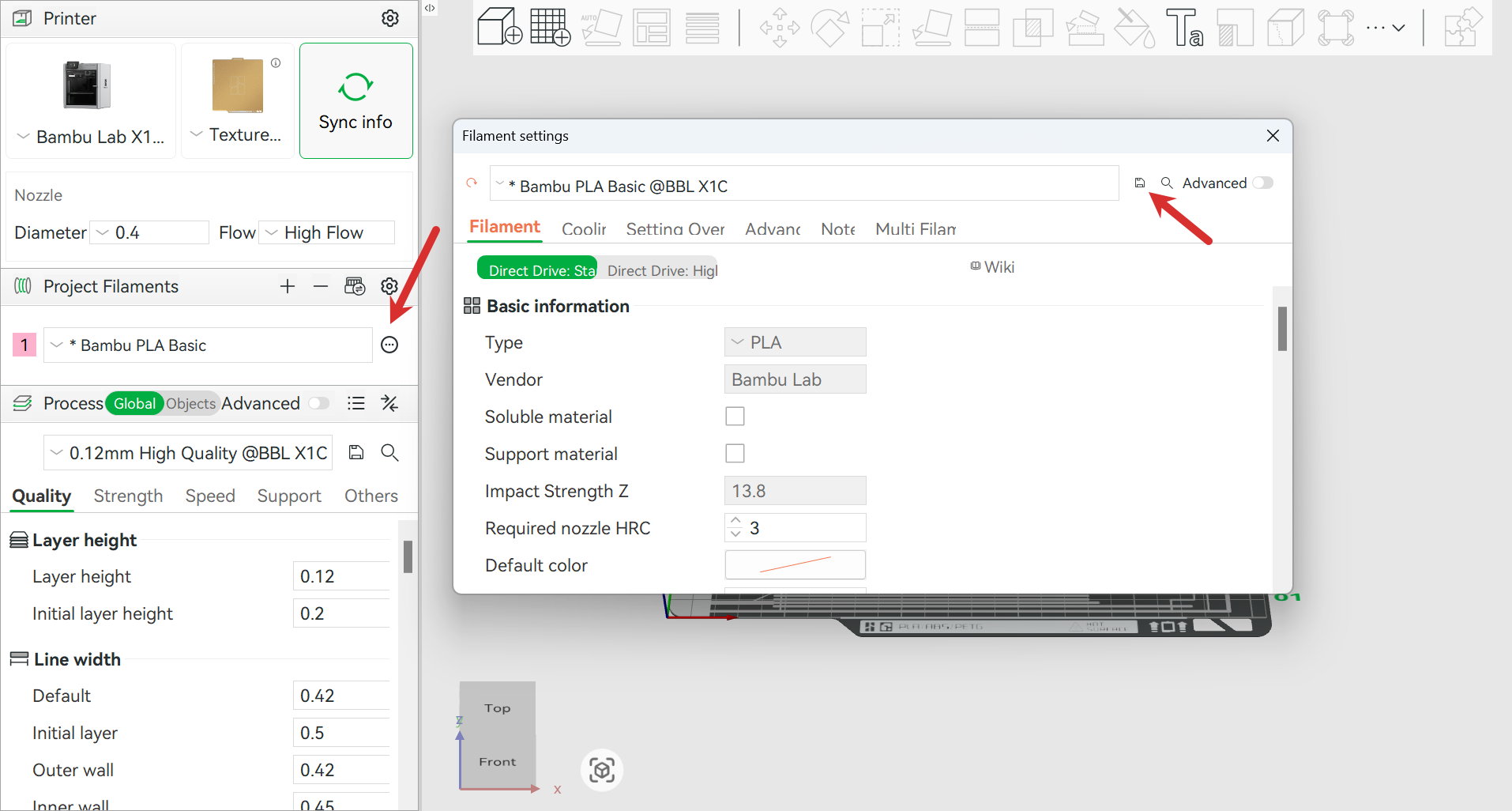Click the plate type info icon
Image resolution: width=1512 pixels, height=811 pixels.
point(276,63)
